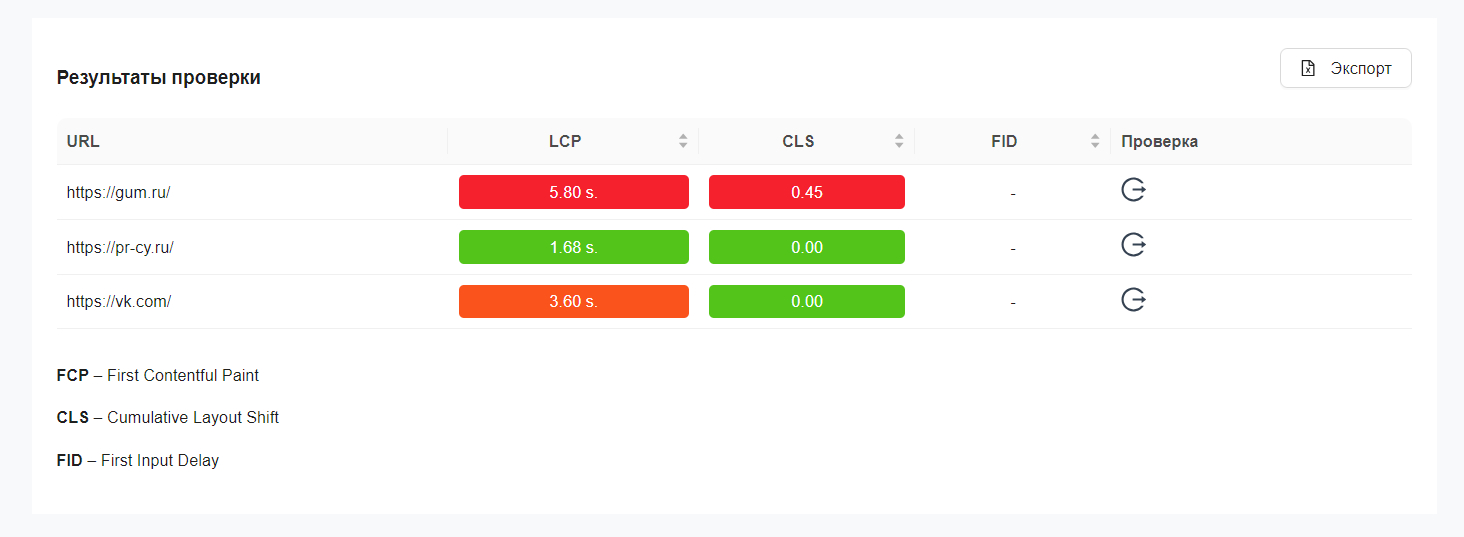Click the Экспорт button
This screenshot has height=537, width=1464.
click(x=1345, y=69)
